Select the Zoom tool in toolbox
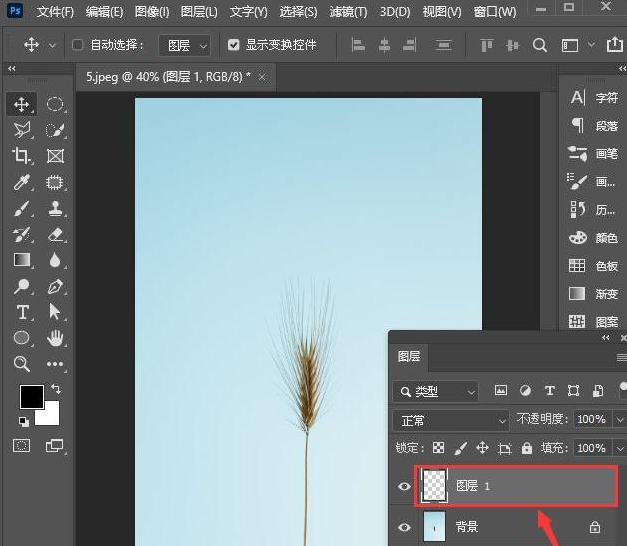 [22, 364]
